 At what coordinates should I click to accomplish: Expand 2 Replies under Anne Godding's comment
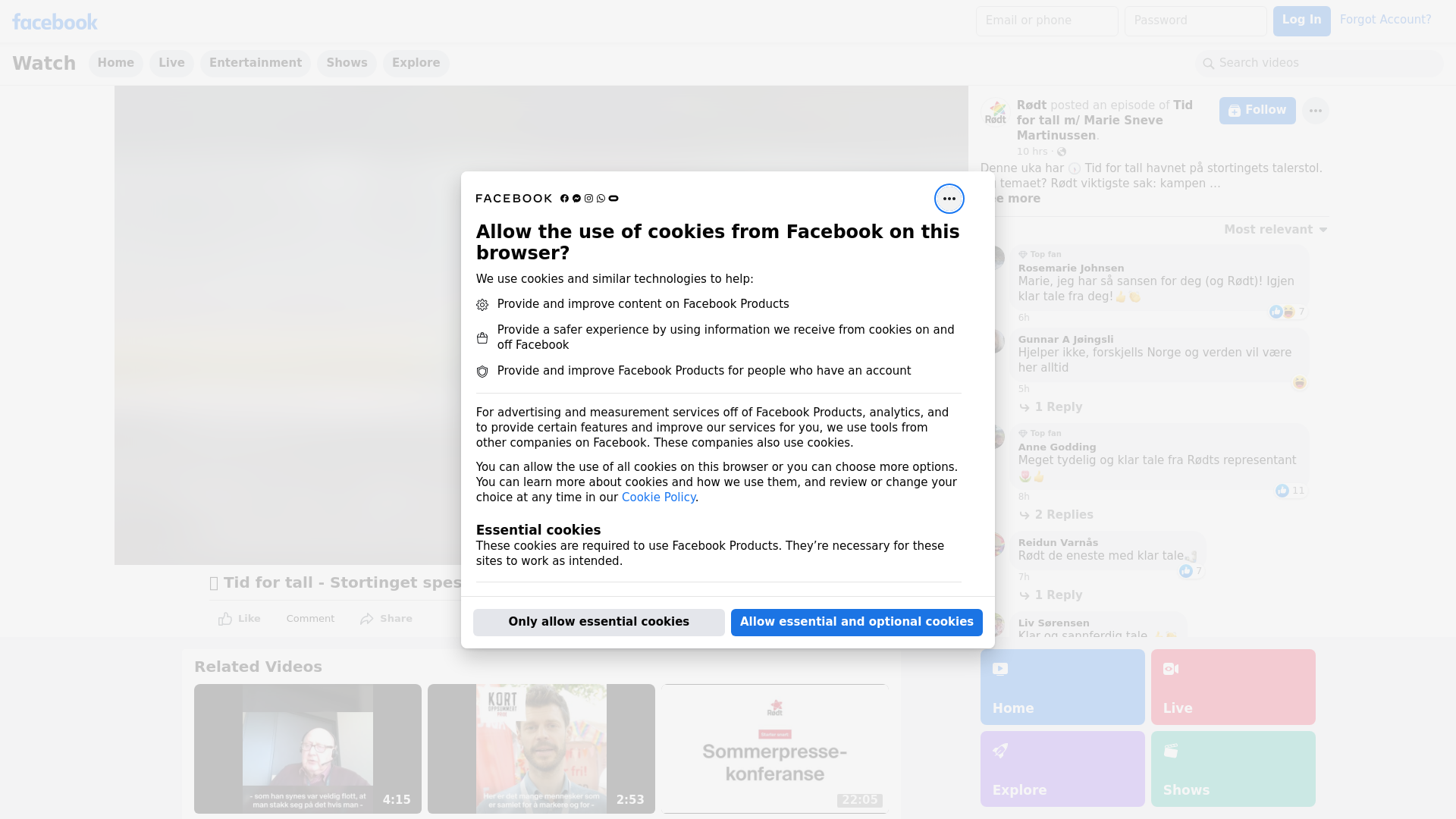coord(1063,515)
